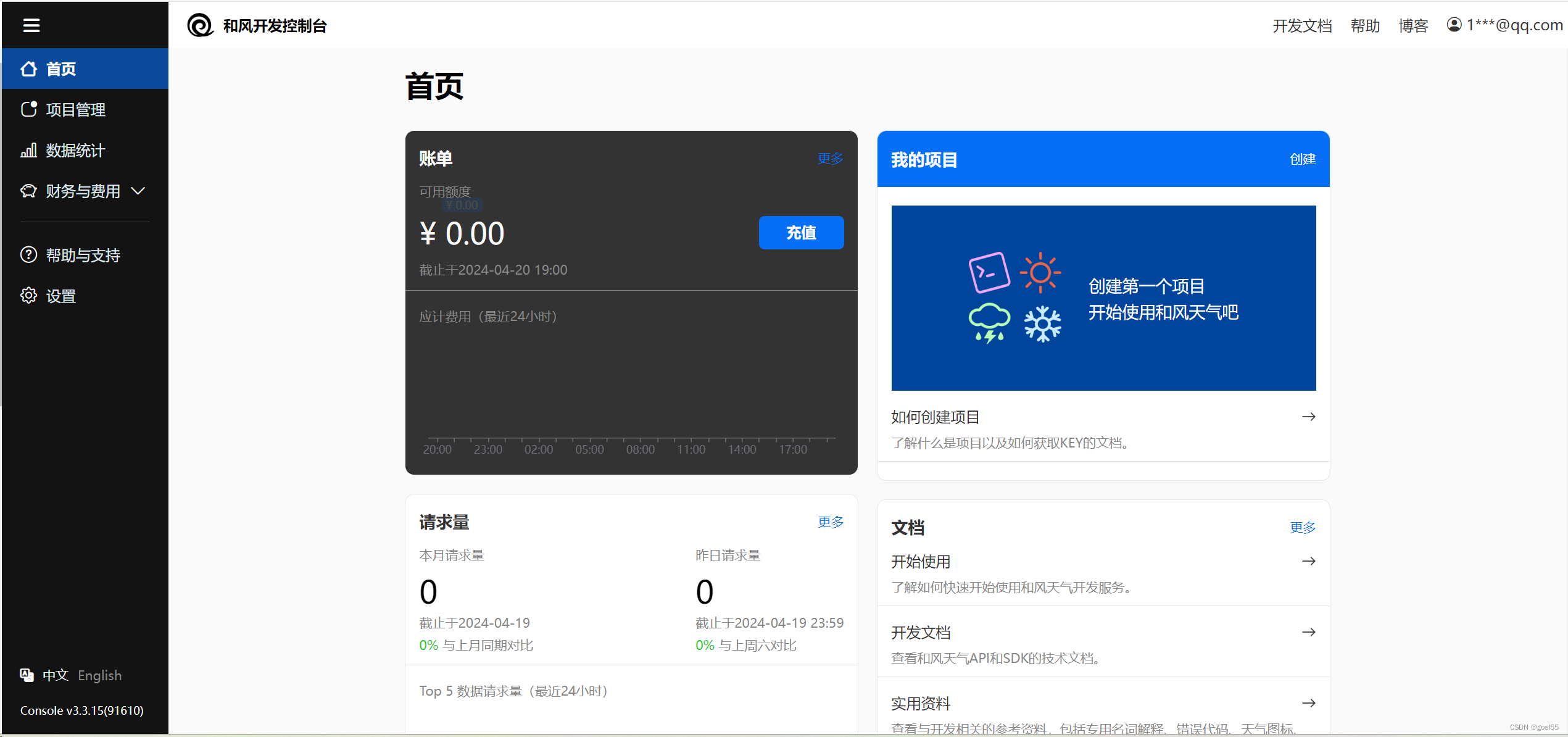The image size is (1568, 737).
Task: Click 创建 in 我的项目 header
Action: (x=1302, y=159)
